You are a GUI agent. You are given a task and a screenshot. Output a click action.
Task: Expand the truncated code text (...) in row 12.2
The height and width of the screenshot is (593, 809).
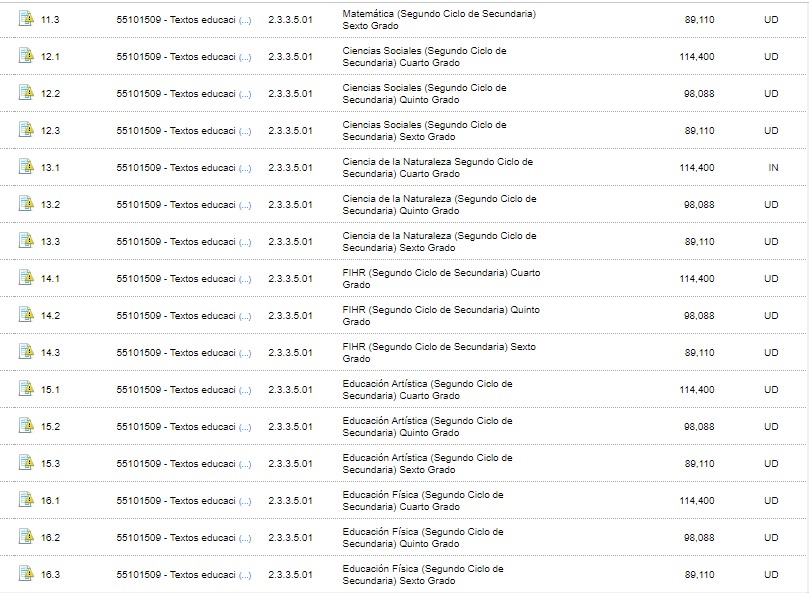point(245,94)
